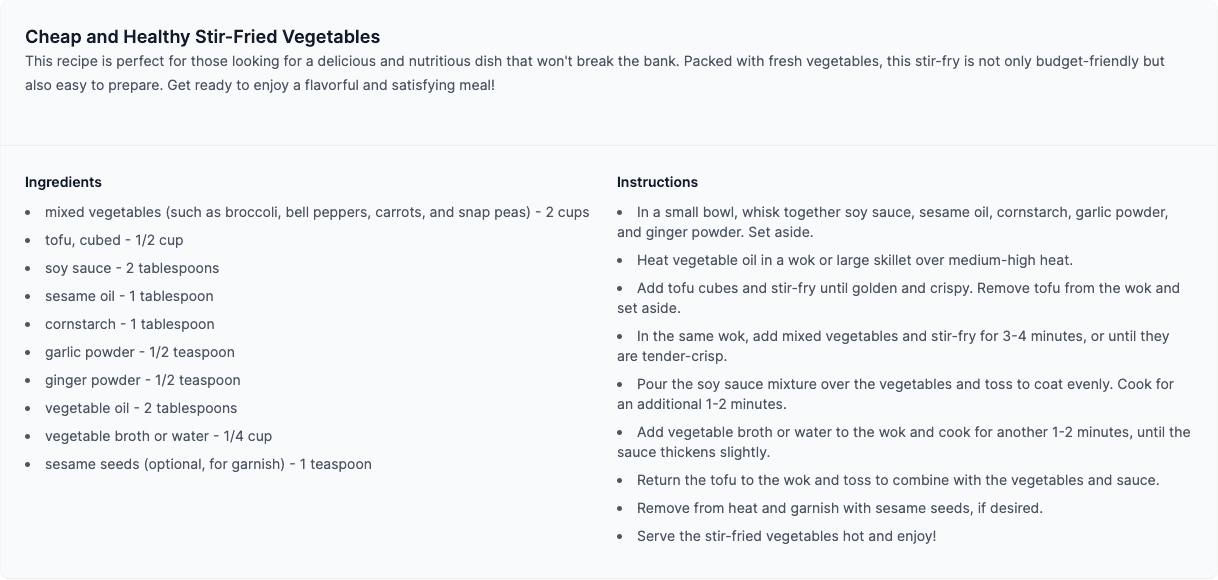Click the return the tofu step
The image size is (1218, 580).
[897, 480]
